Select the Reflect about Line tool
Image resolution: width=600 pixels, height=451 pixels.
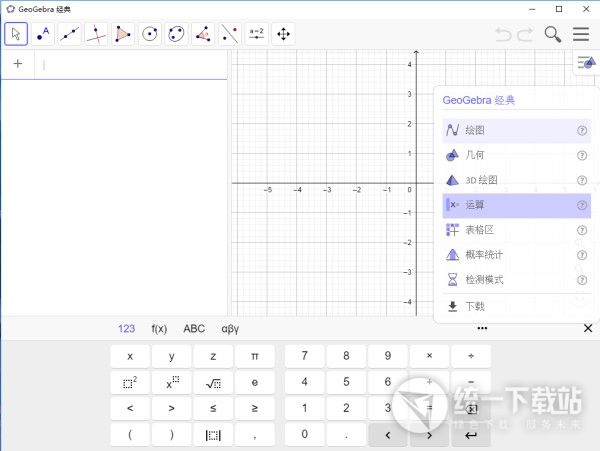230,34
